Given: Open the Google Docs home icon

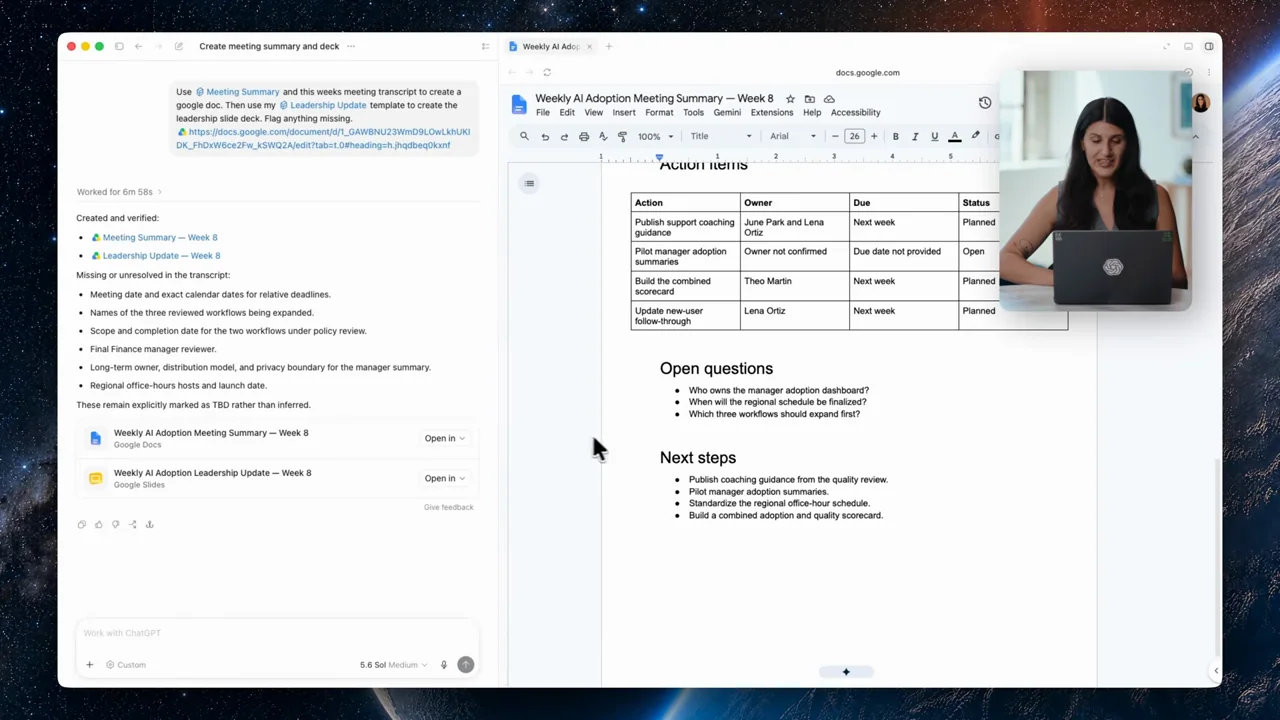Looking at the screenshot, I should [x=518, y=105].
